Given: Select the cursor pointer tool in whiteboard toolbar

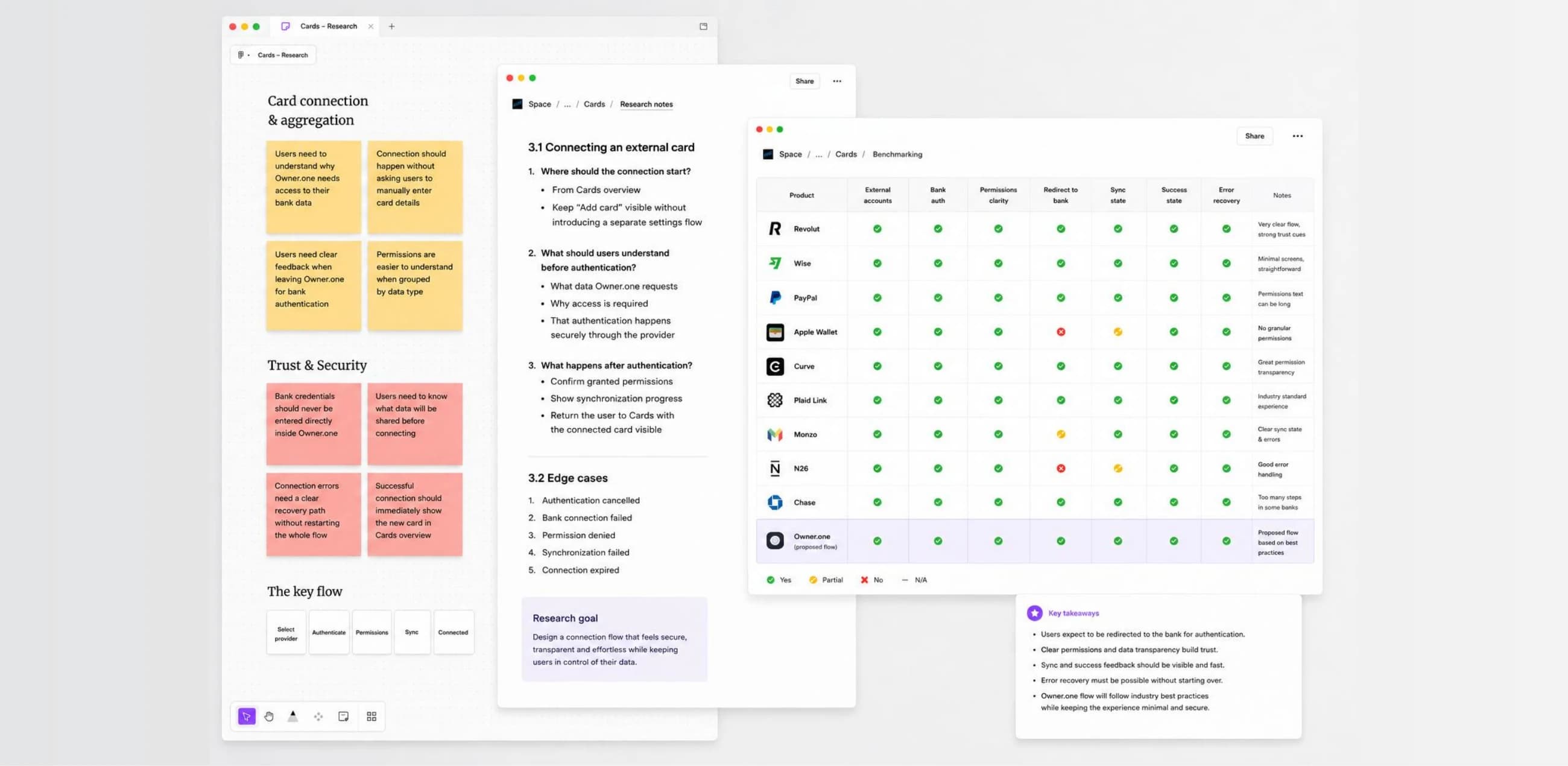Looking at the screenshot, I should tap(247, 716).
